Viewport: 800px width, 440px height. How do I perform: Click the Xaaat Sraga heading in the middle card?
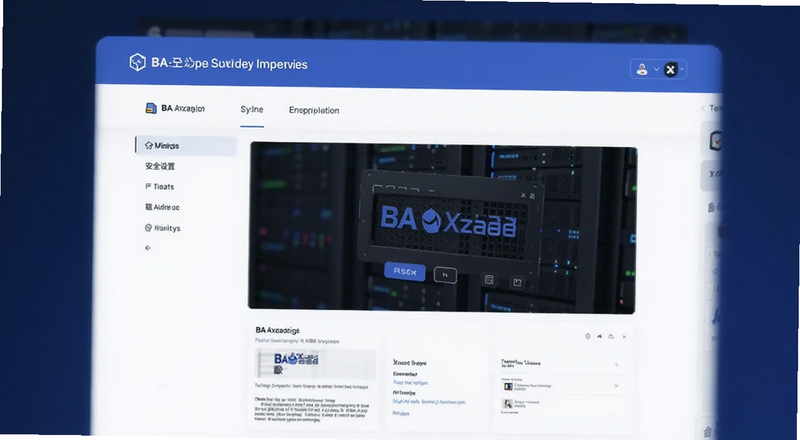(x=410, y=362)
